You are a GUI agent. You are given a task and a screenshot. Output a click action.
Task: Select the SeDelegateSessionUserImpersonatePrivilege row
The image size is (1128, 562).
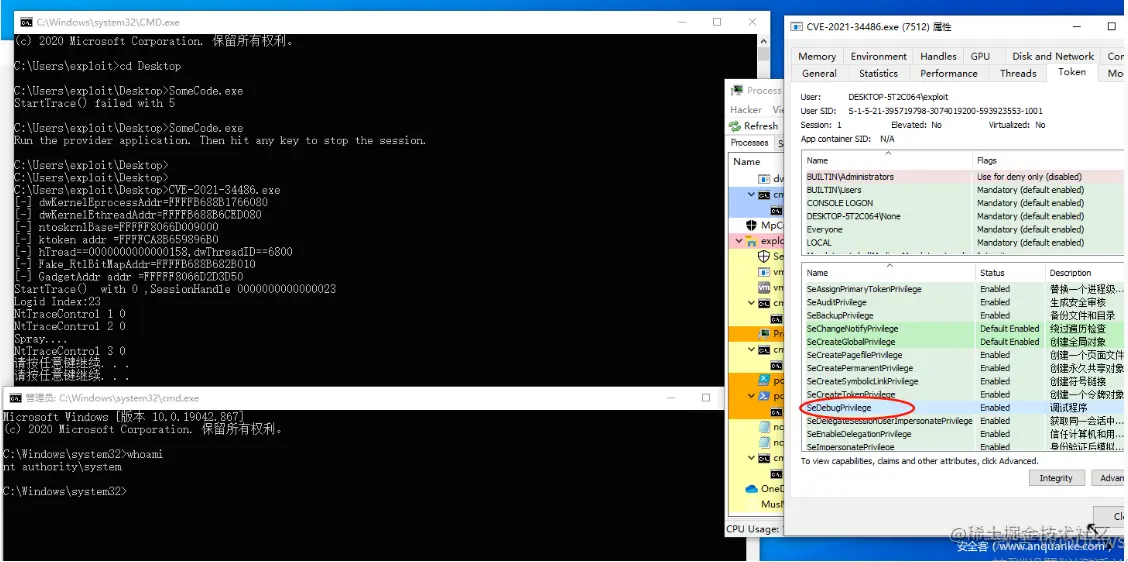point(963,421)
